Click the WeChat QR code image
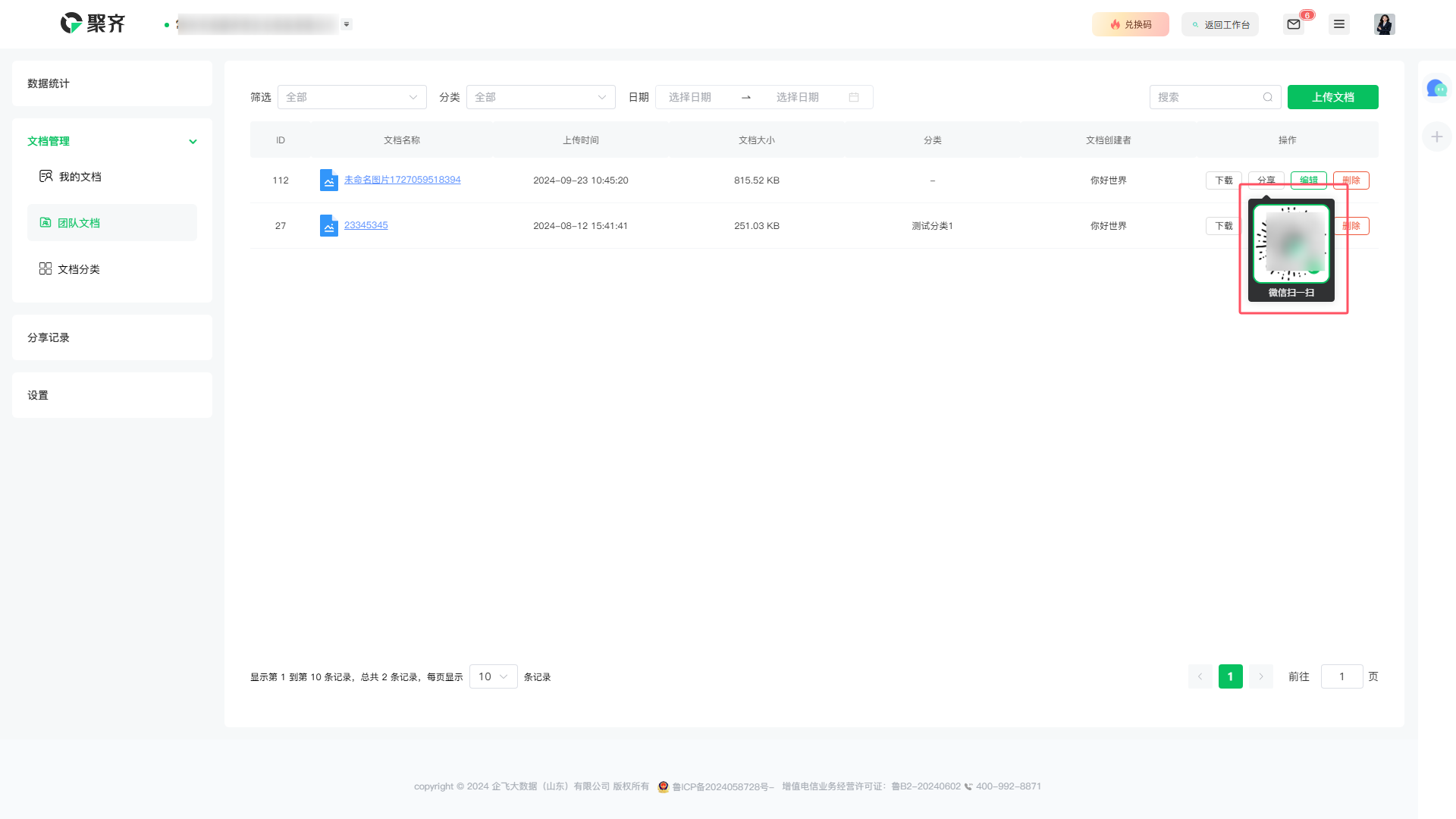Viewport: 1456px width, 819px height. pos(1291,243)
